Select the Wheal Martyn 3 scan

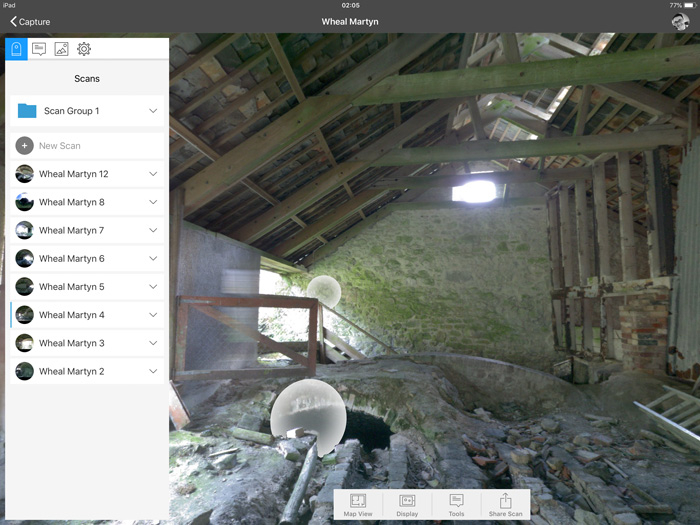pyautogui.click(x=71, y=343)
